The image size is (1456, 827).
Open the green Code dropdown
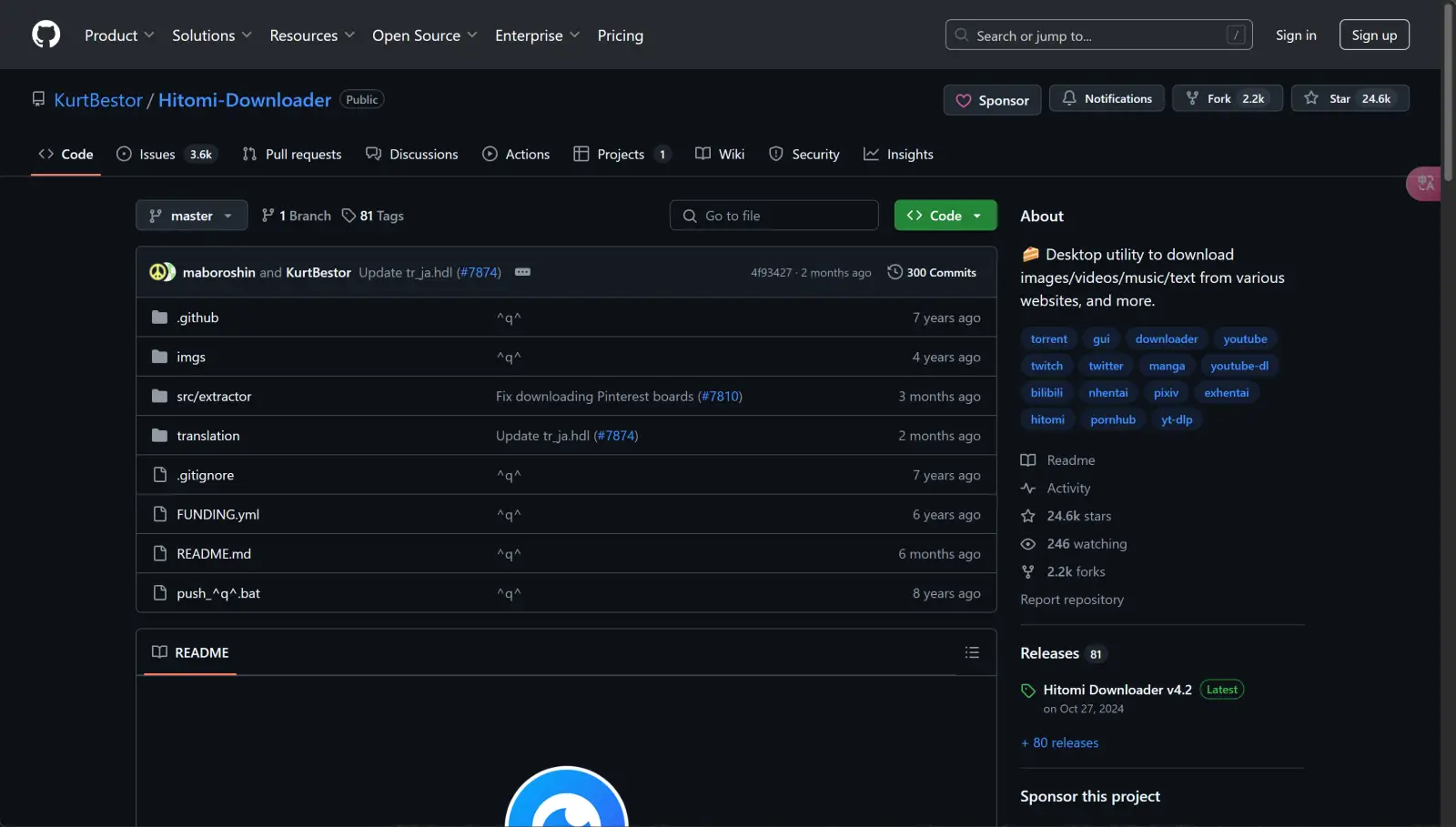click(x=945, y=216)
